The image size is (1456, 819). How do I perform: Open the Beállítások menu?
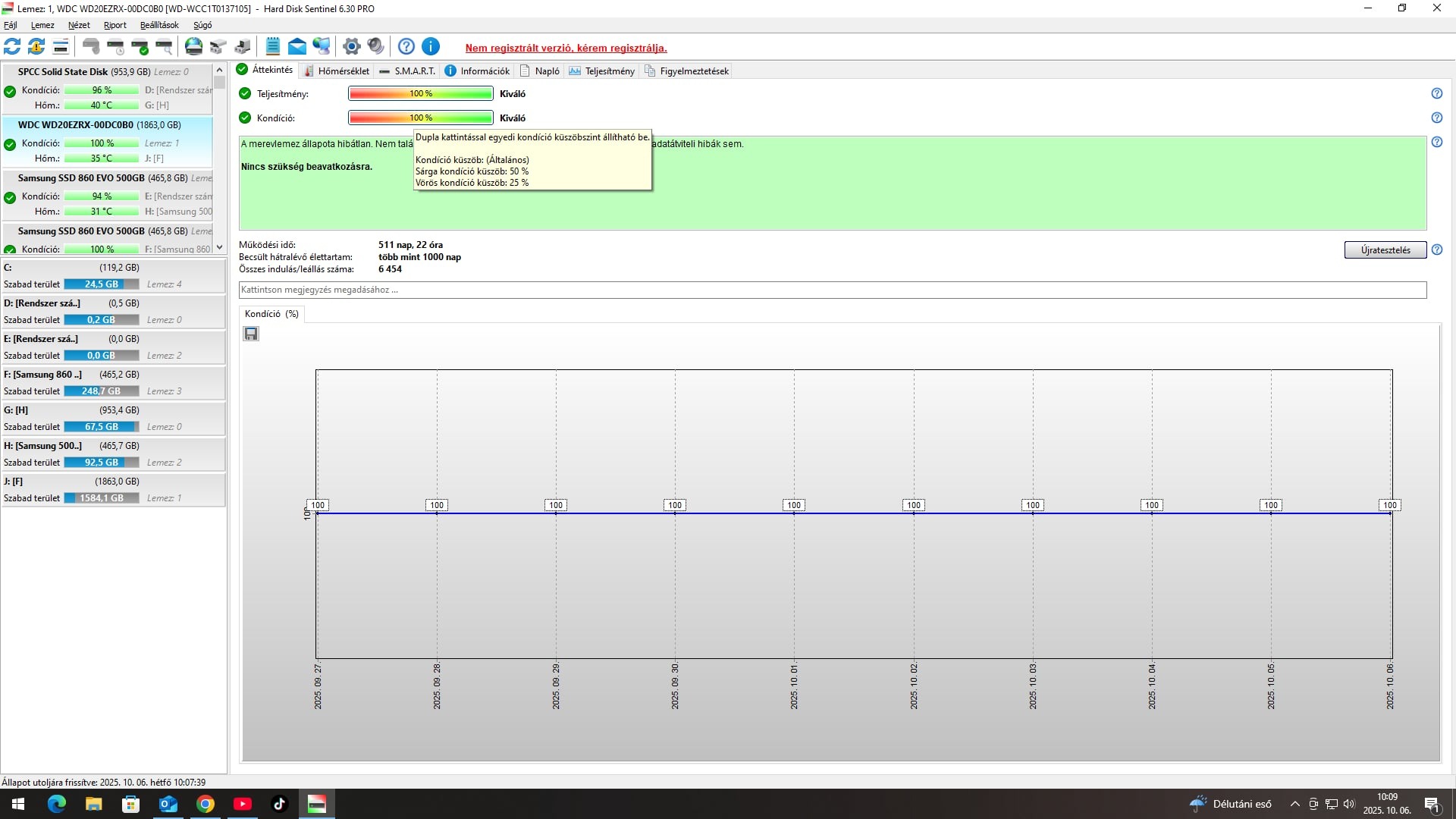[x=159, y=25]
